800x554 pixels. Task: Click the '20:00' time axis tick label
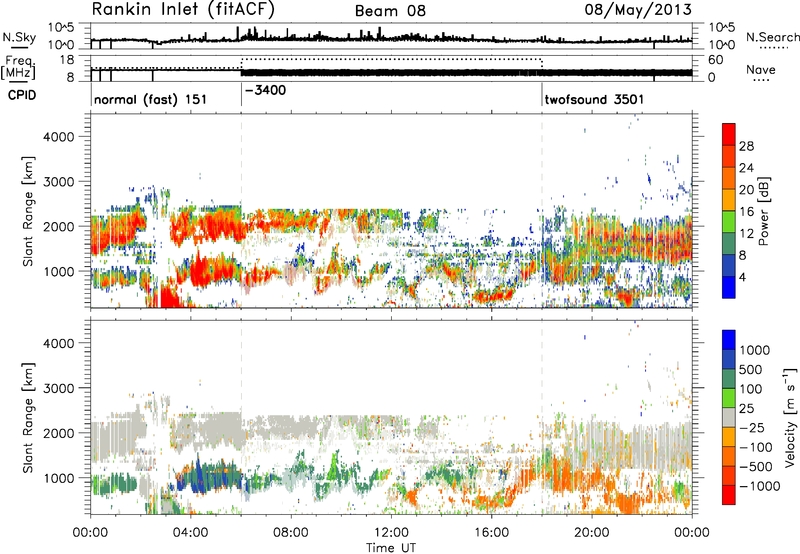coord(591,533)
